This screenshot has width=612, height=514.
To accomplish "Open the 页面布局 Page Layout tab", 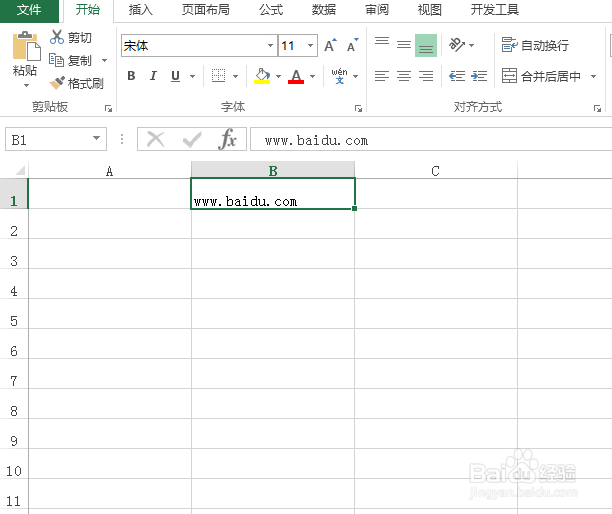I will pyautogui.click(x=206, y=10).
